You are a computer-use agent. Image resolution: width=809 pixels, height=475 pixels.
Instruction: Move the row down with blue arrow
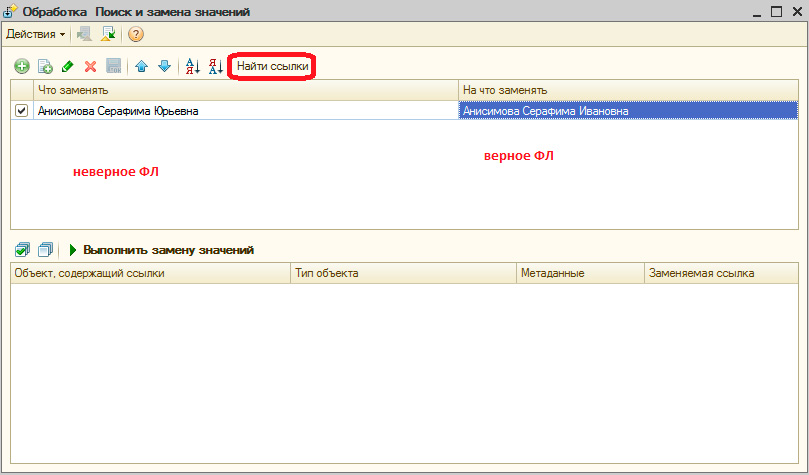click(164, 66)
